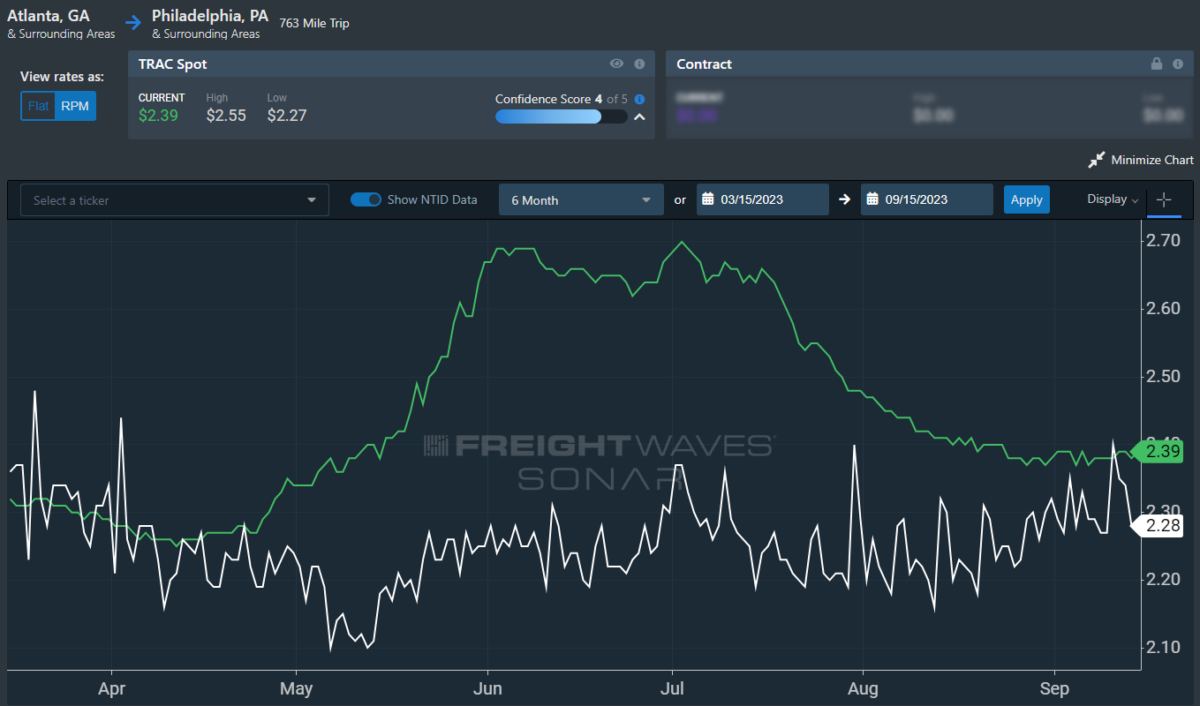
Task: Open the TRAC Spot info icon
Action: [x=639, y=64]
